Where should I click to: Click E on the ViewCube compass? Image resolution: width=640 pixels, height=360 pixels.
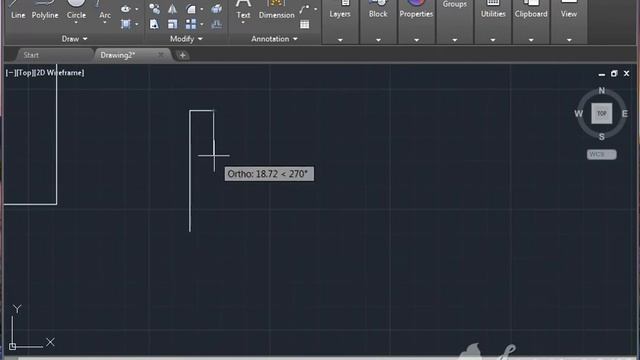(x=624, y=113)
